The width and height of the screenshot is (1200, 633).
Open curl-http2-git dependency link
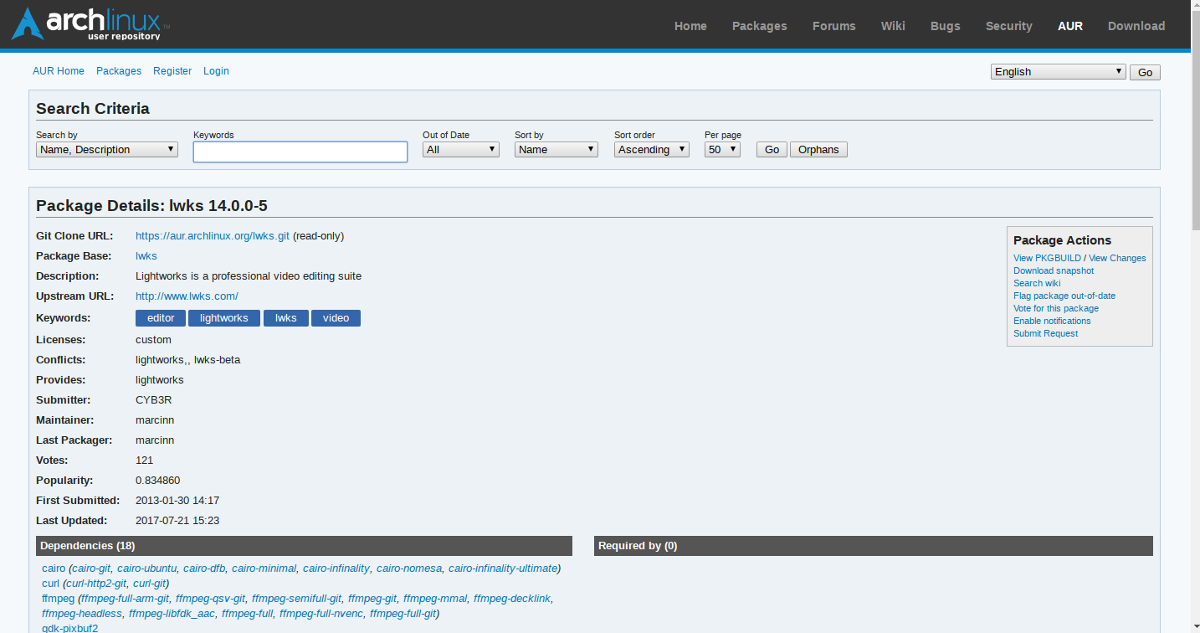(97, 583)
